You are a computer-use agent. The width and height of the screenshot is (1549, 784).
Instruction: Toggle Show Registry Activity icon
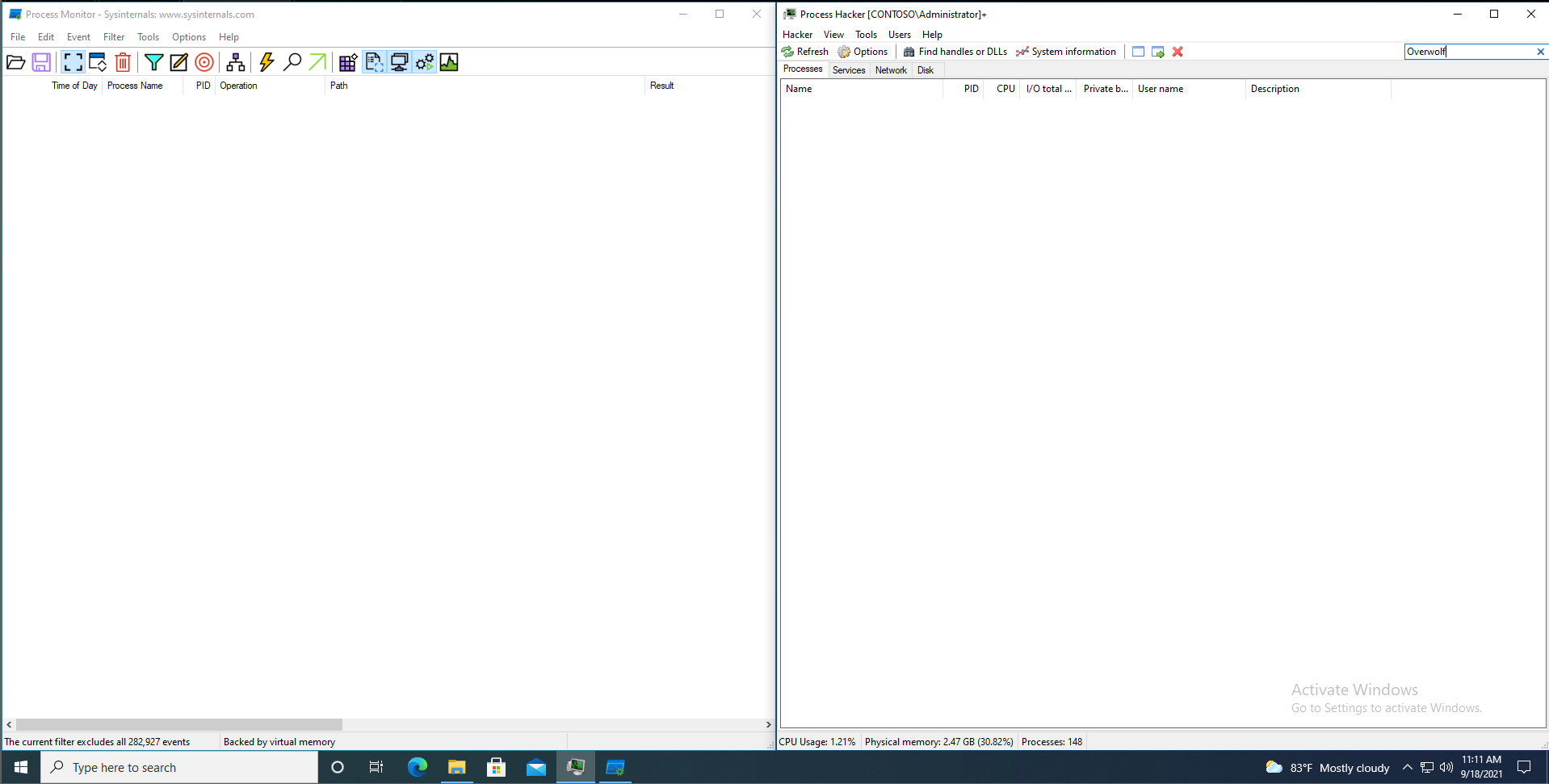pyautogui.click(x=348, y=62)
